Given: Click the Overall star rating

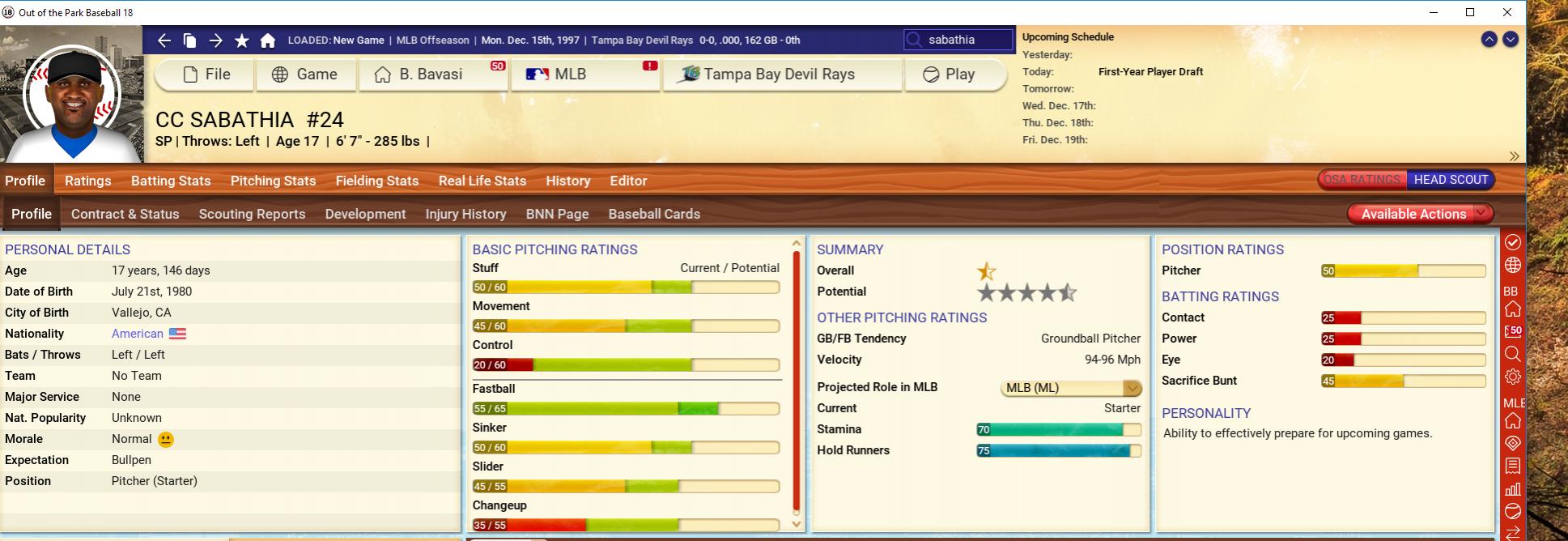Looking at the screenshot, I should [x=986, y=270].
